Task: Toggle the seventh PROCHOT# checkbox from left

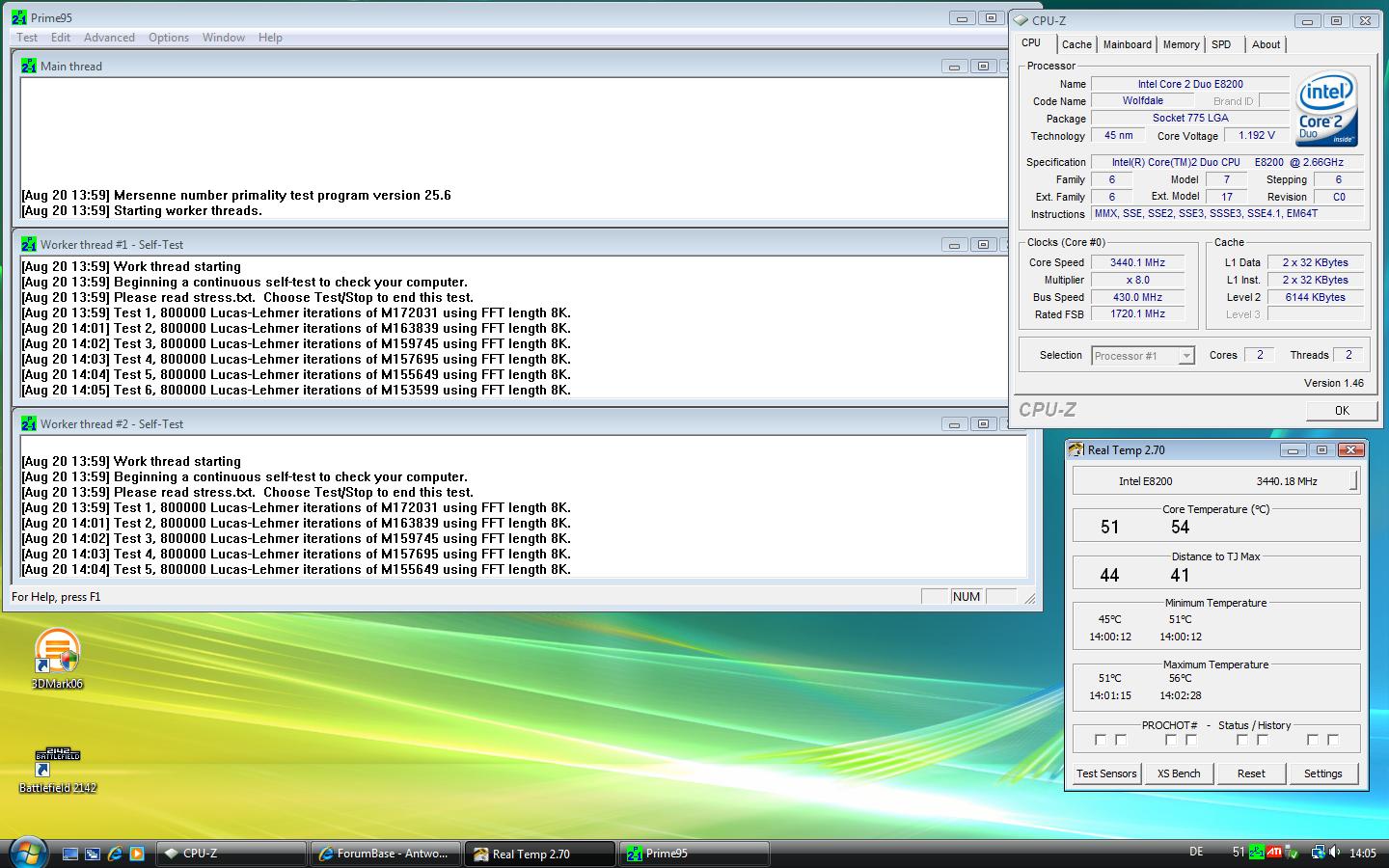Action: pos(1313,740)
